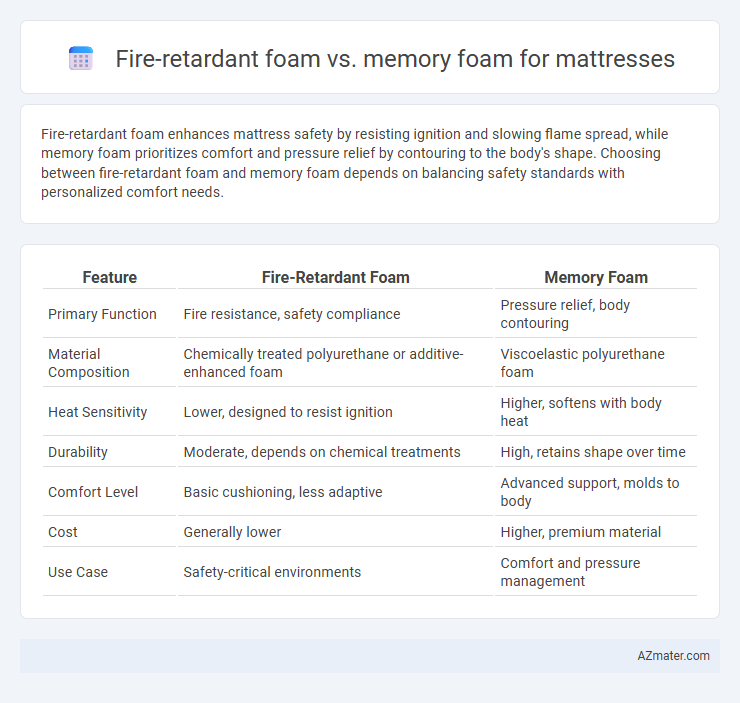Select the cell 'Pressure relief, body contouring'
This screenshot has height=703, width=740.
pyautogui.click(x=596, y=314)
